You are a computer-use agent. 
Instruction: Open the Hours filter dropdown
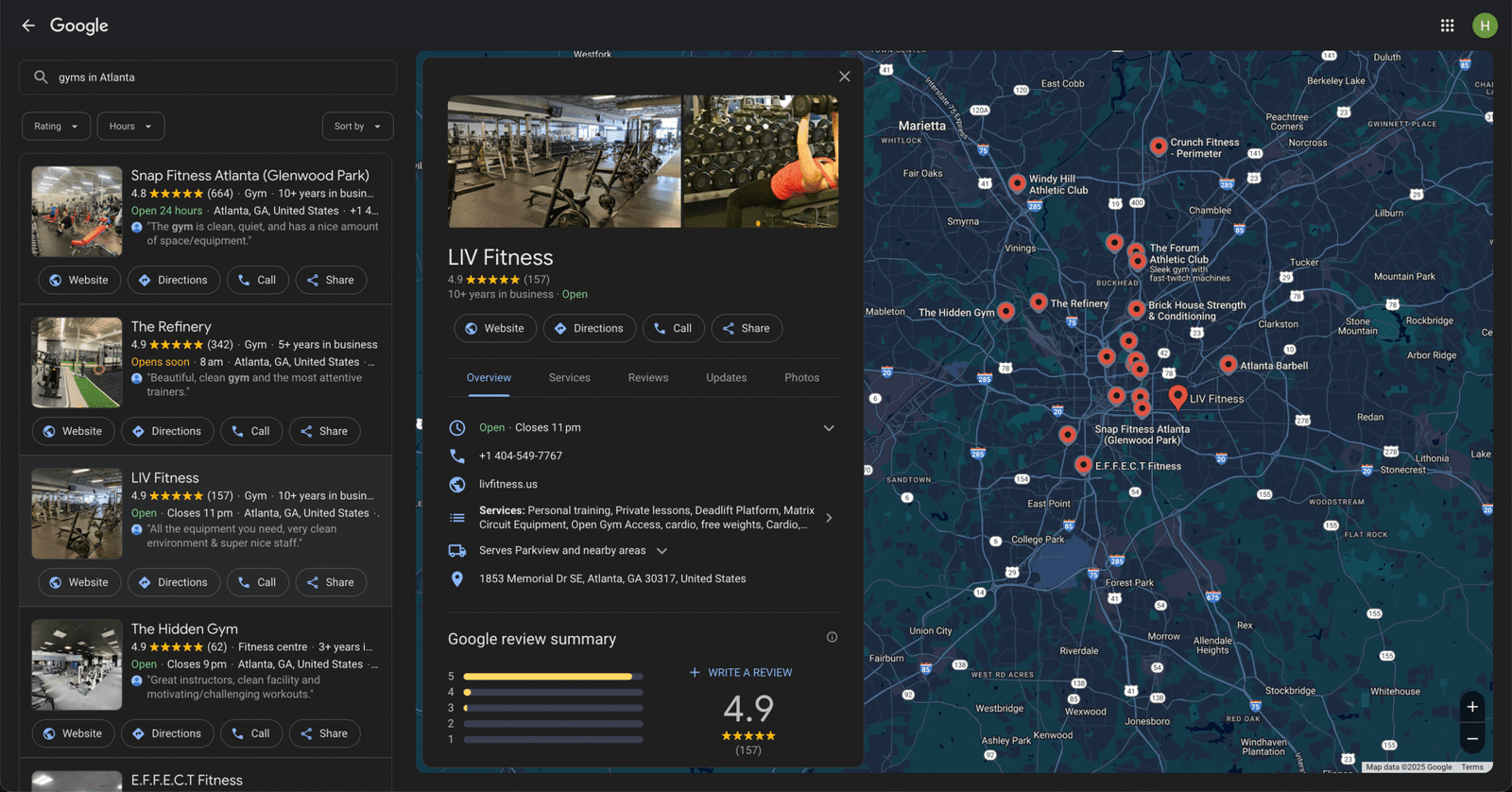pyautogui.click(x=130, y=127)
